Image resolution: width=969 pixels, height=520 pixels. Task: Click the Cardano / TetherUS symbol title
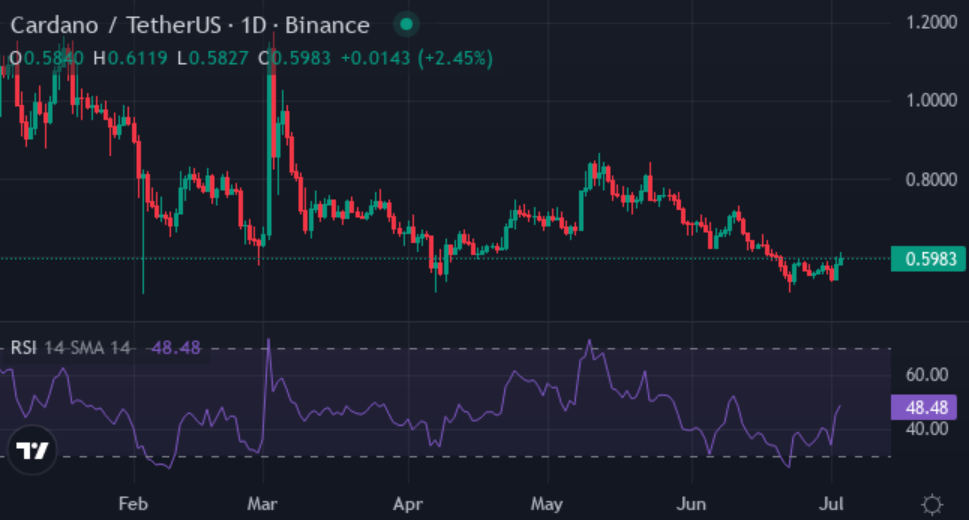pos(190,25)
